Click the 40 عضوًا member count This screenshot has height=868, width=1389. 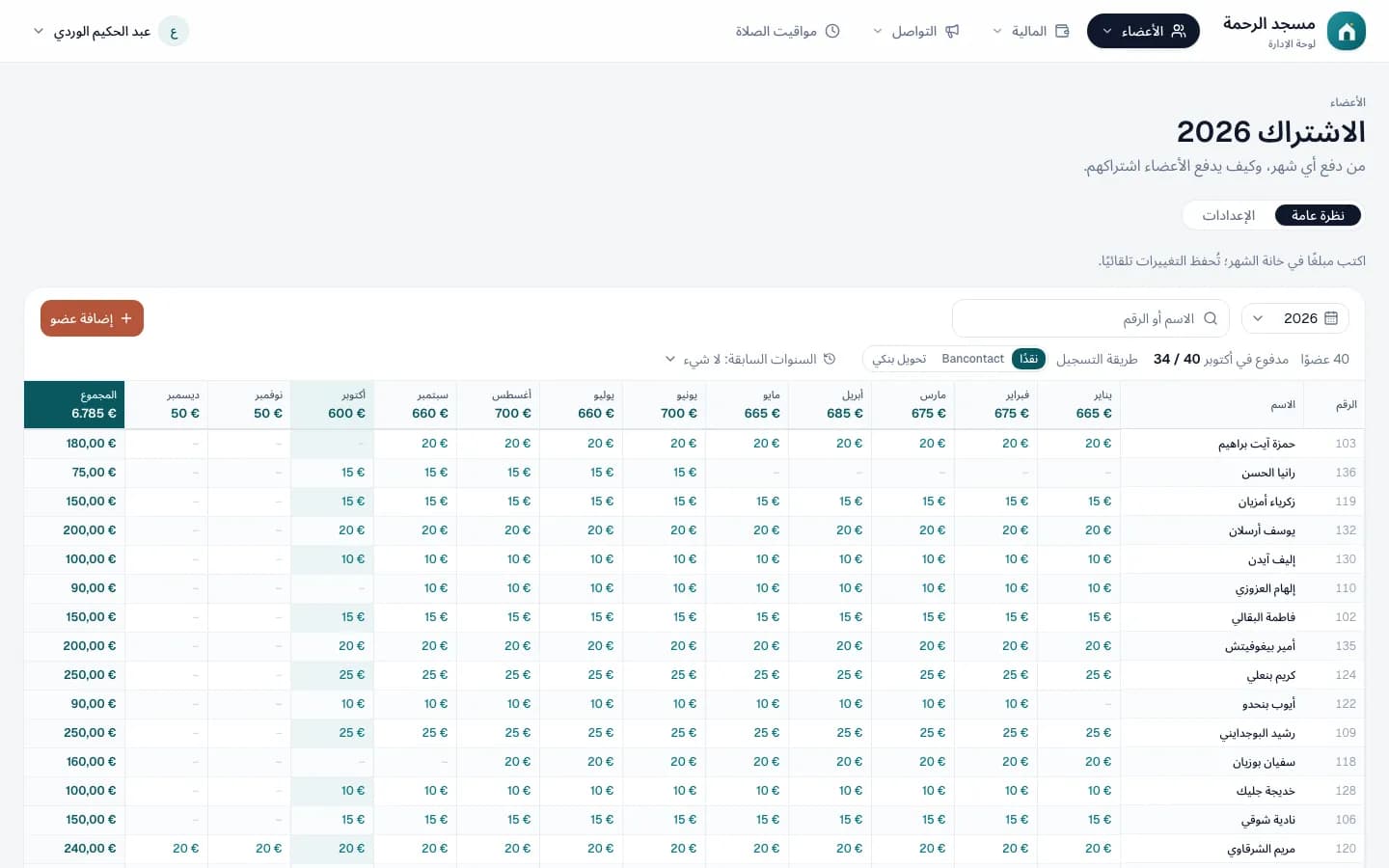1325,359
